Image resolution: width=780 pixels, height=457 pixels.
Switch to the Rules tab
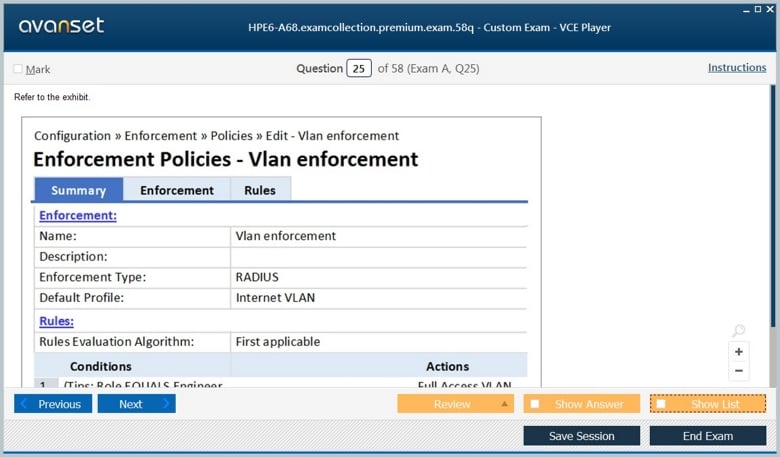click(260, 190)
